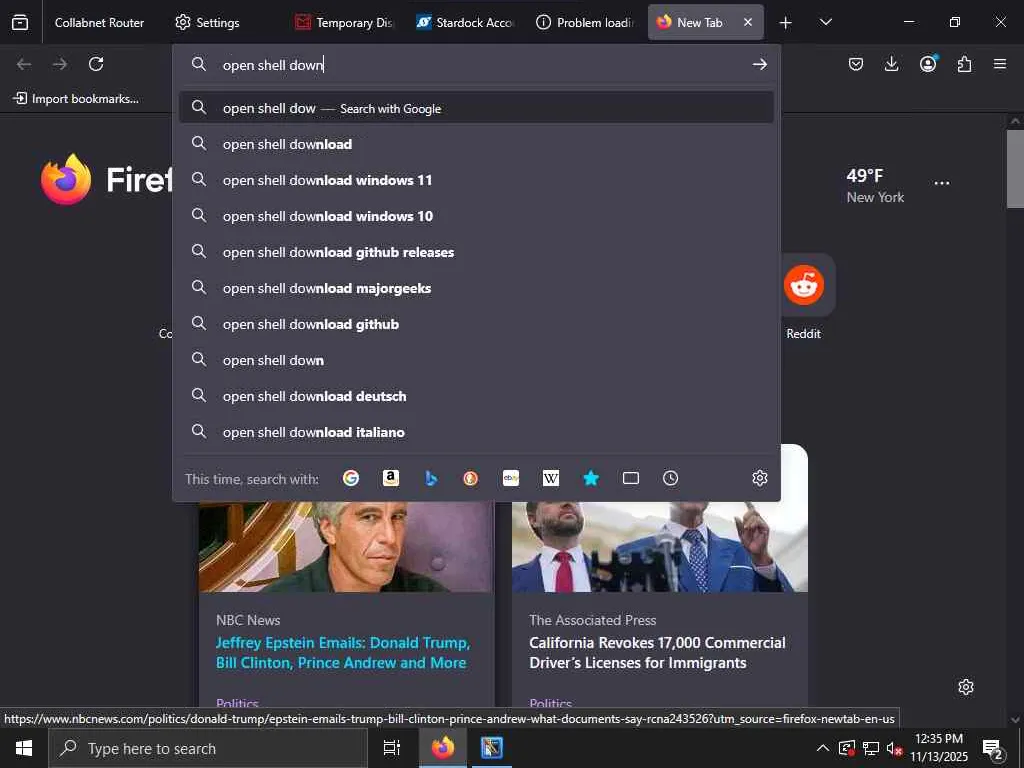1024x768 pixels.
Task: Choose suggestion ending in 'download github'
Action: (x=476, y=324)
